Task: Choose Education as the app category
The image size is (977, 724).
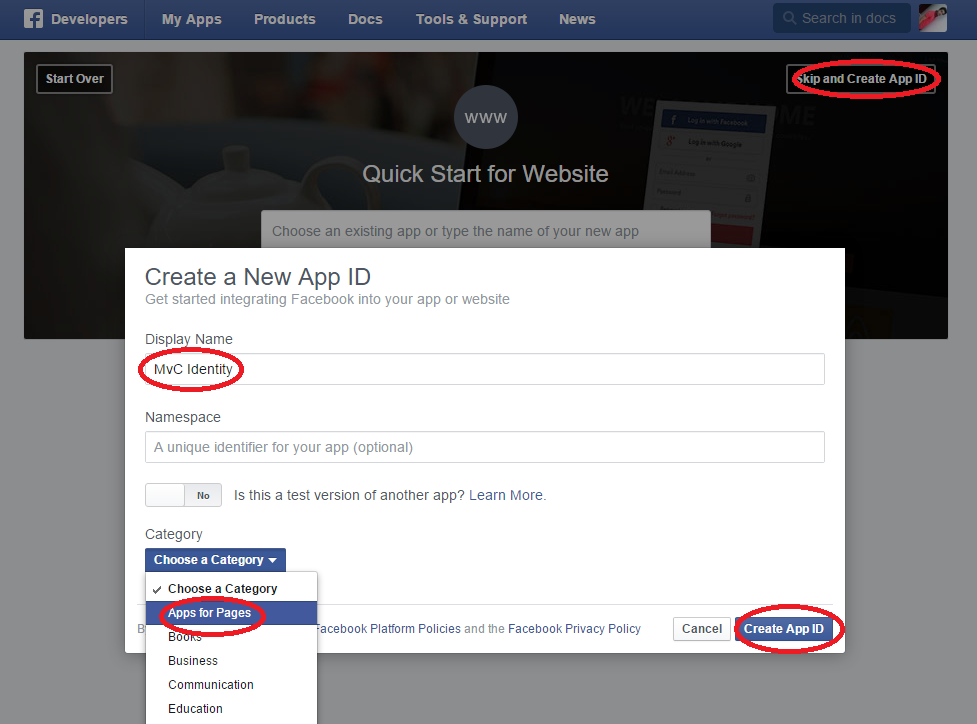Action: click(195, 708)
